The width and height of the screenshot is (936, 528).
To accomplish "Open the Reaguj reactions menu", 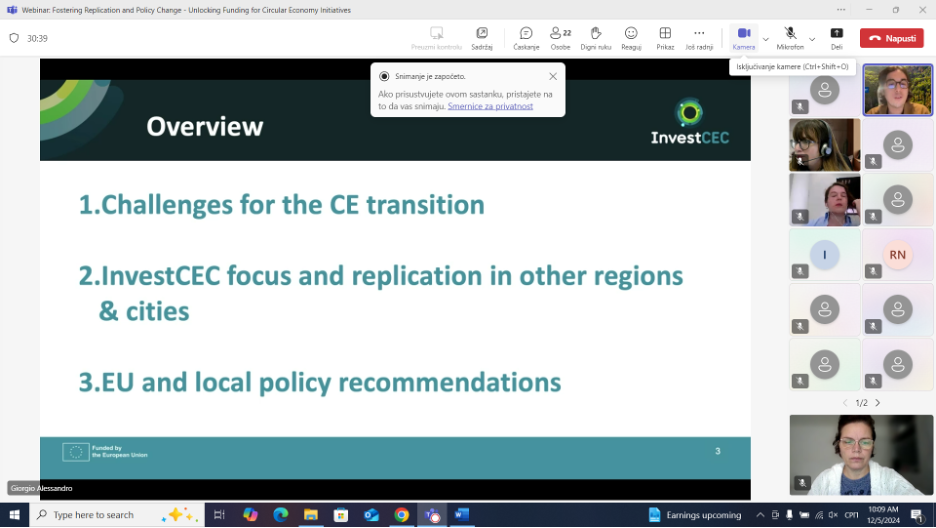I will click(631, 38).
